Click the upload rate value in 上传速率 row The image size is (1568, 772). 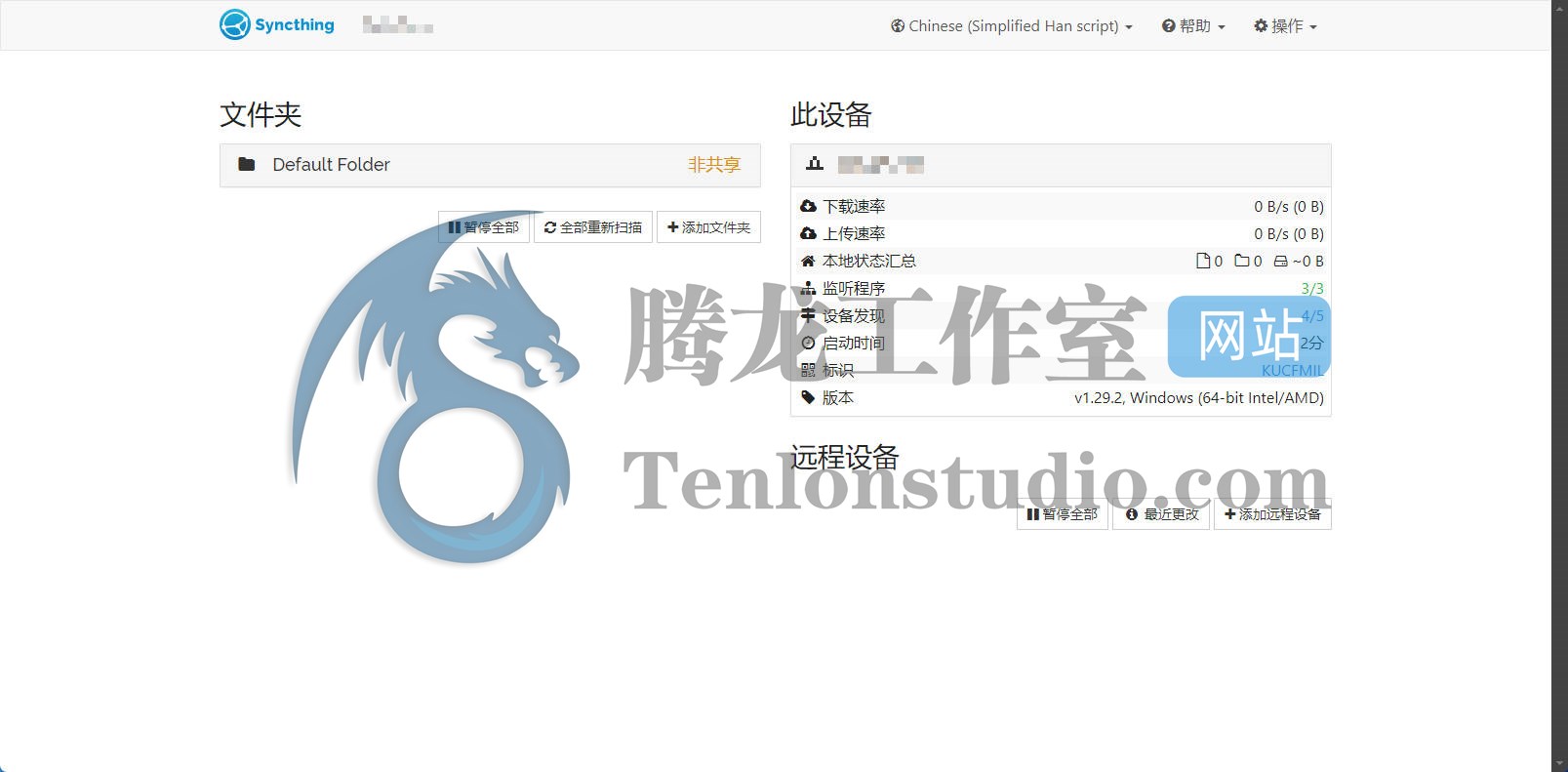(x=1289, y=234)
